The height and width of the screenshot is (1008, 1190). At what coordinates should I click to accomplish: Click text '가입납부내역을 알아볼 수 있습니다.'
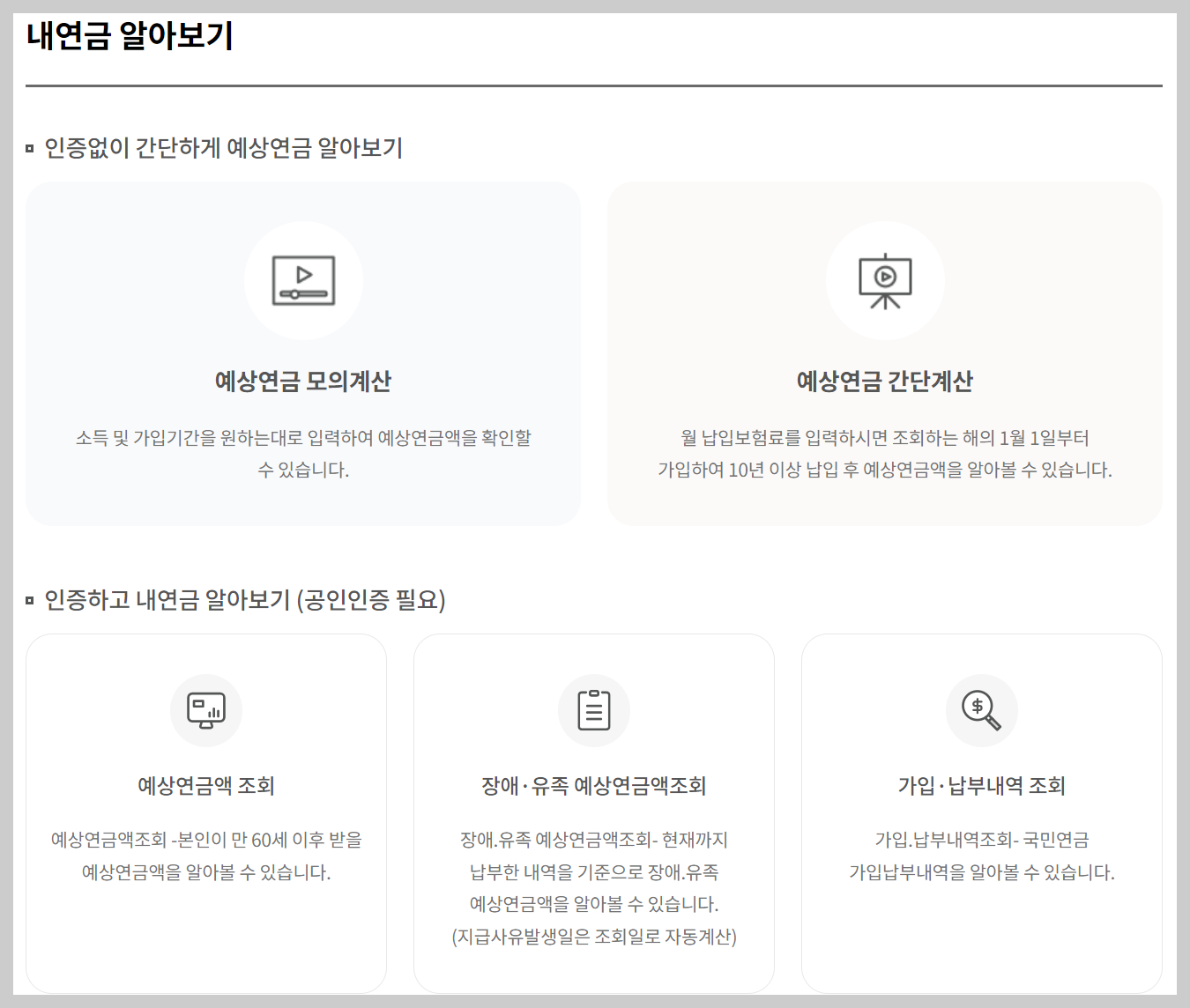point(982,872)
